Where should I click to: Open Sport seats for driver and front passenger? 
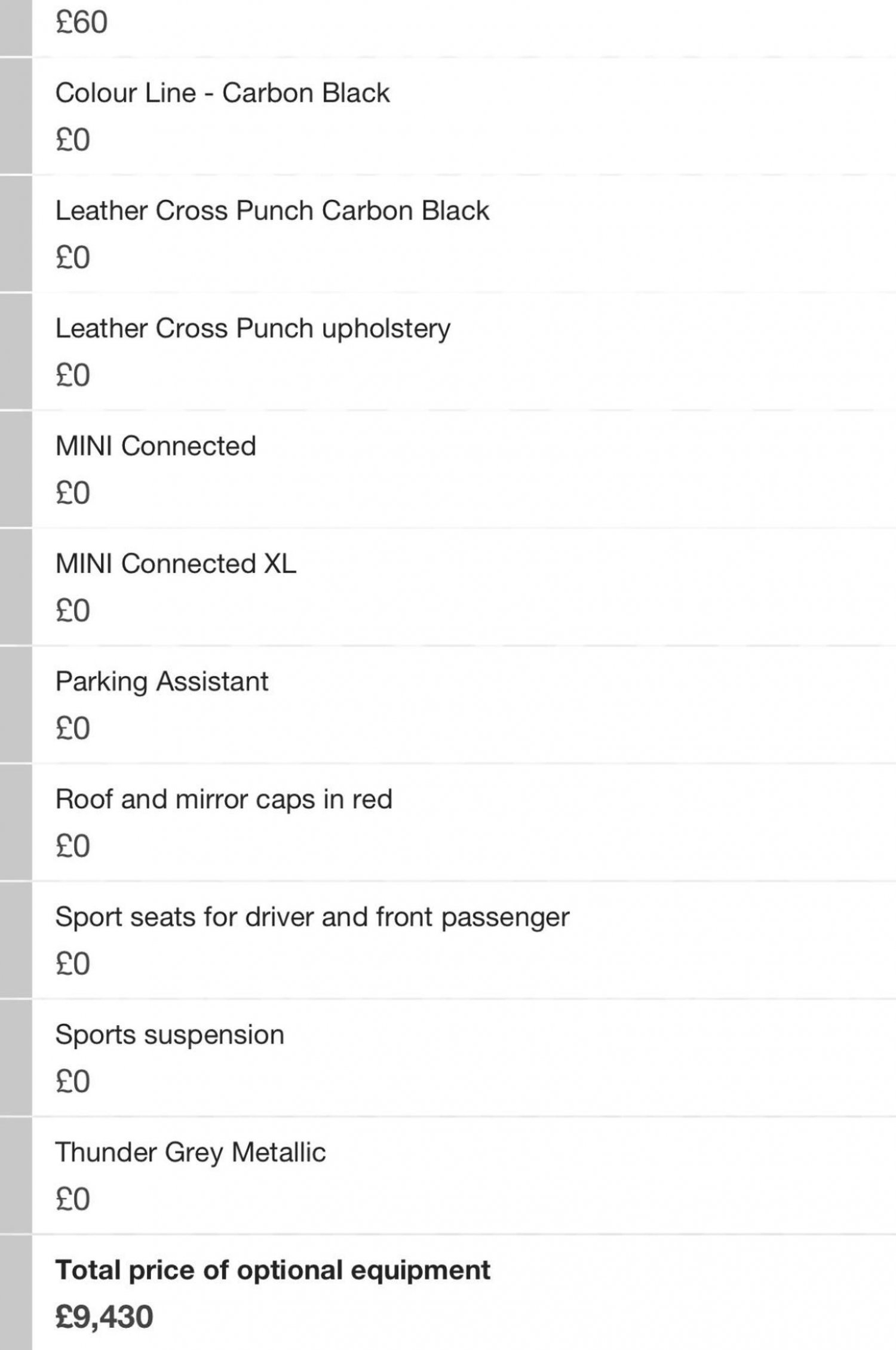[x=464, y=940]
